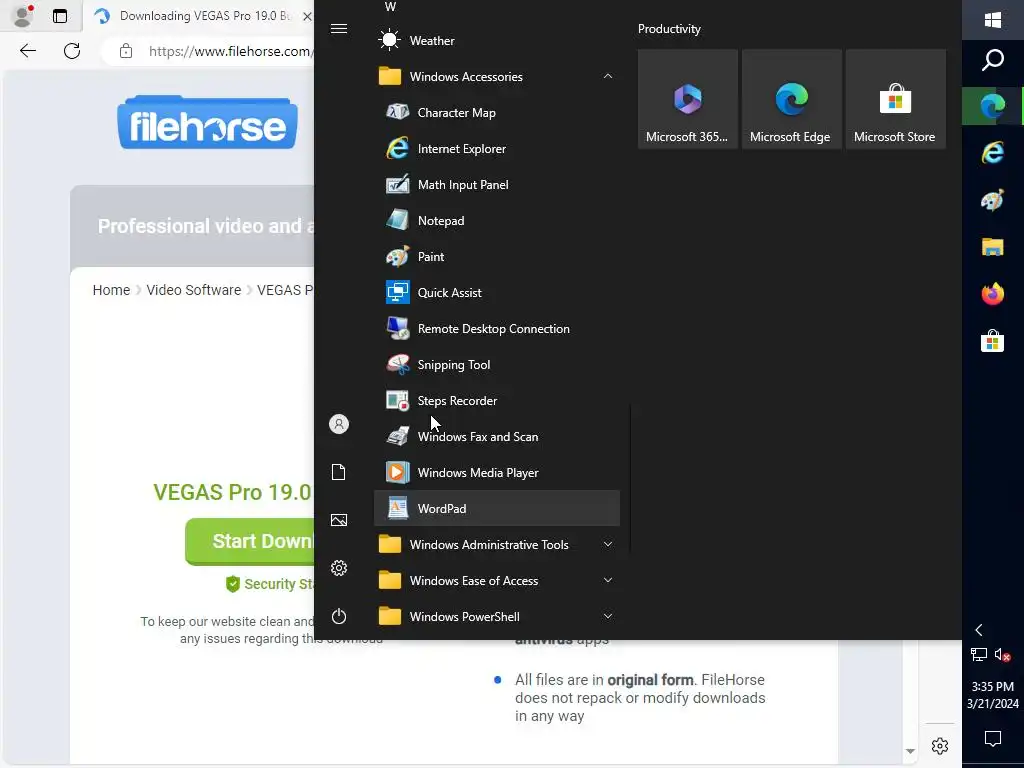Screen dimensions: 1024x768
Task: Open the Microsoft Store tile
Action: click(895, 99)
